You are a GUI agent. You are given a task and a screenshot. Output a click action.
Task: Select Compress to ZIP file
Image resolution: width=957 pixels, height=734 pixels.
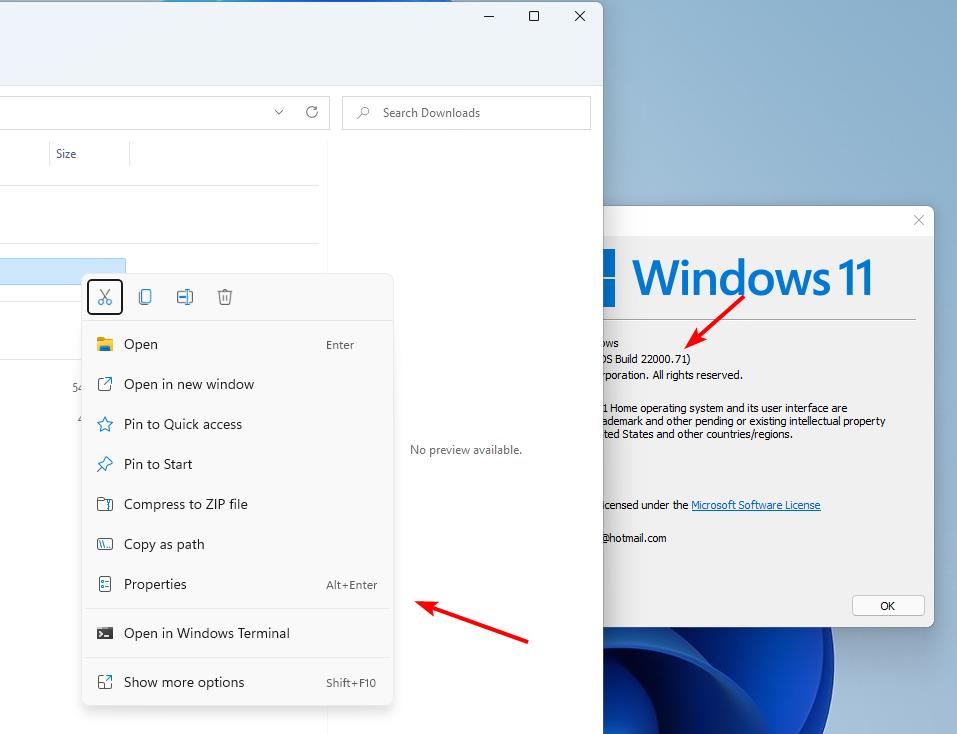point(237,504)
